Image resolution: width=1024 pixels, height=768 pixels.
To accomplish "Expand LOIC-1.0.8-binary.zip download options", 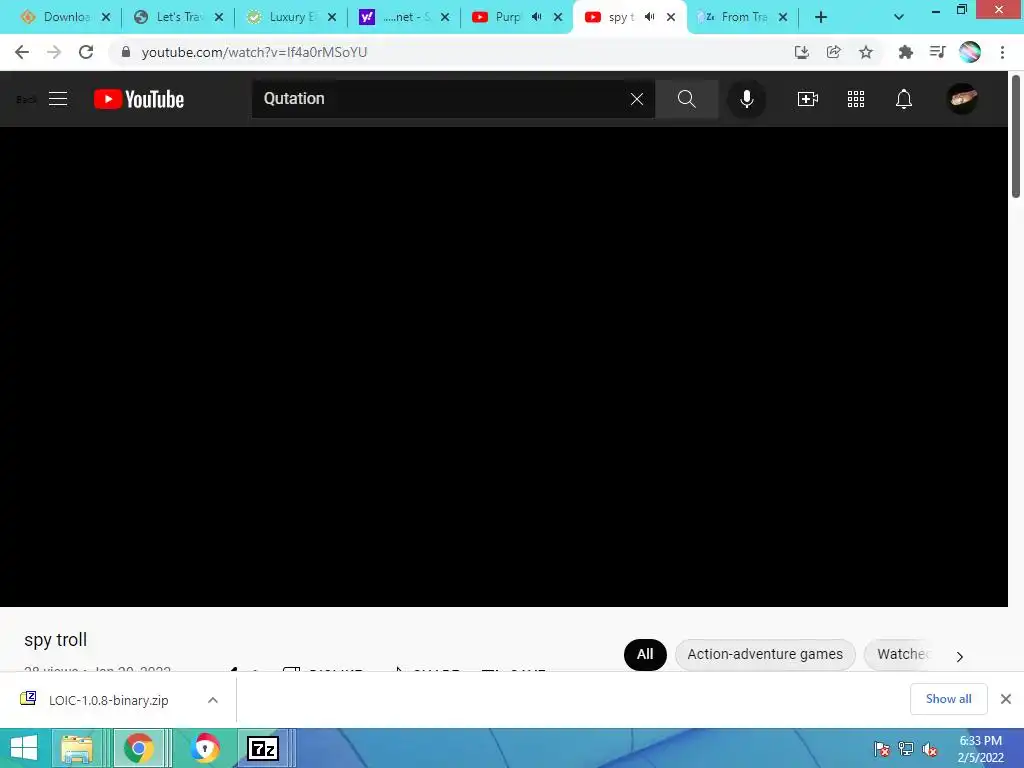I will [x=212, y=700].
